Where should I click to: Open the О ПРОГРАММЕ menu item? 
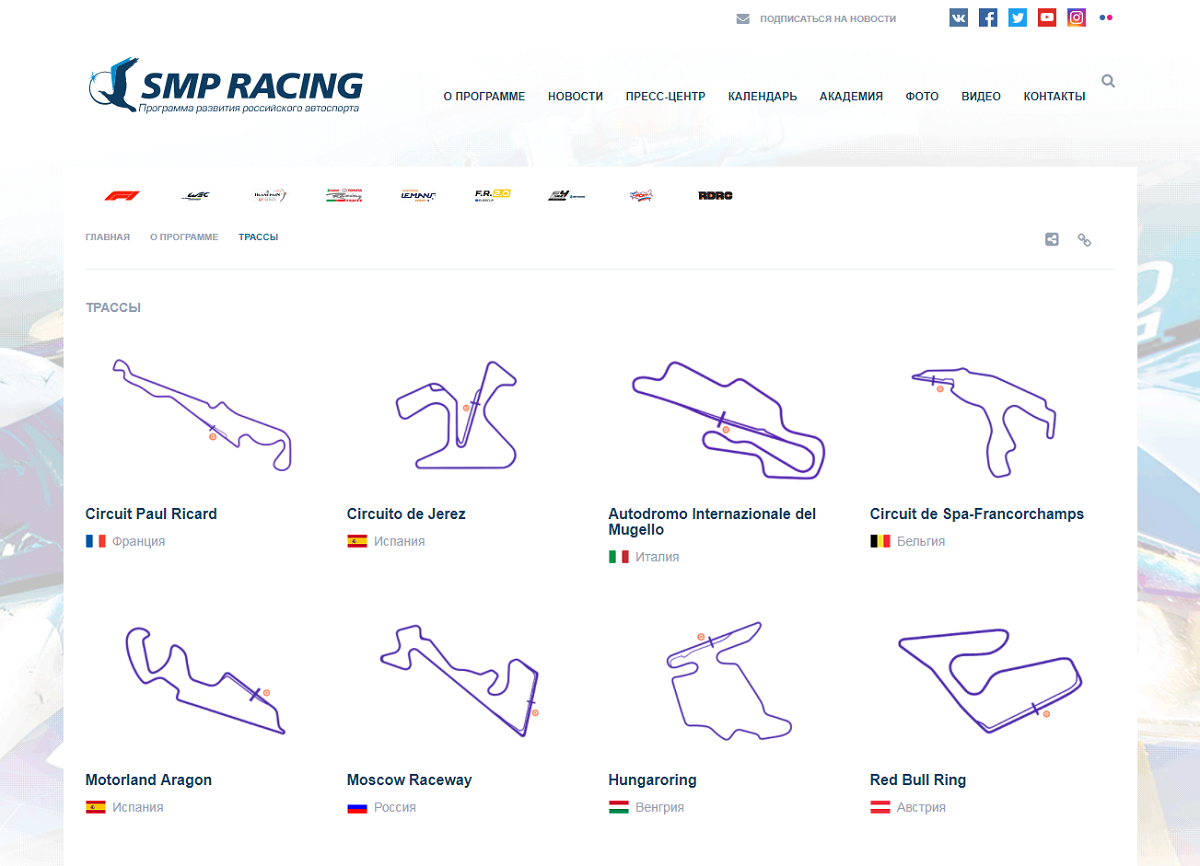(x=484, y=96)
